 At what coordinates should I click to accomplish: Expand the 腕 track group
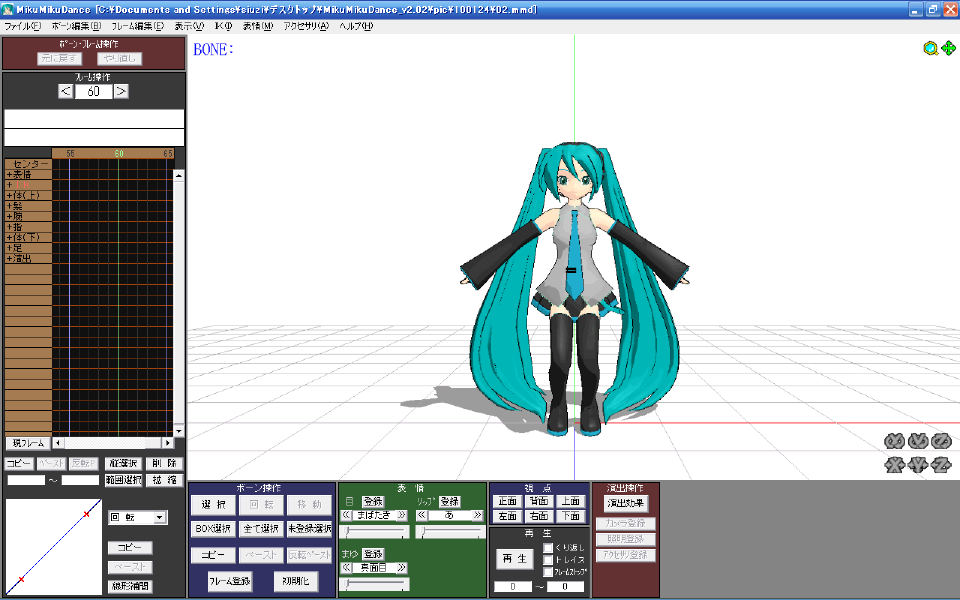click(9, 216)
